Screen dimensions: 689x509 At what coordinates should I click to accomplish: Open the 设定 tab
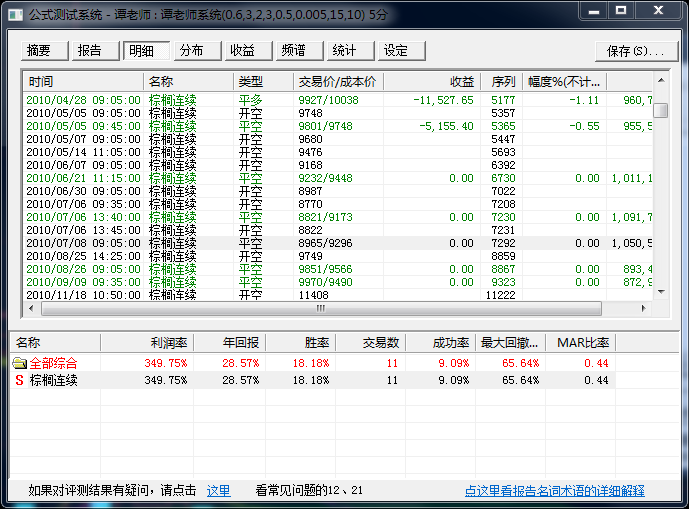398,51
